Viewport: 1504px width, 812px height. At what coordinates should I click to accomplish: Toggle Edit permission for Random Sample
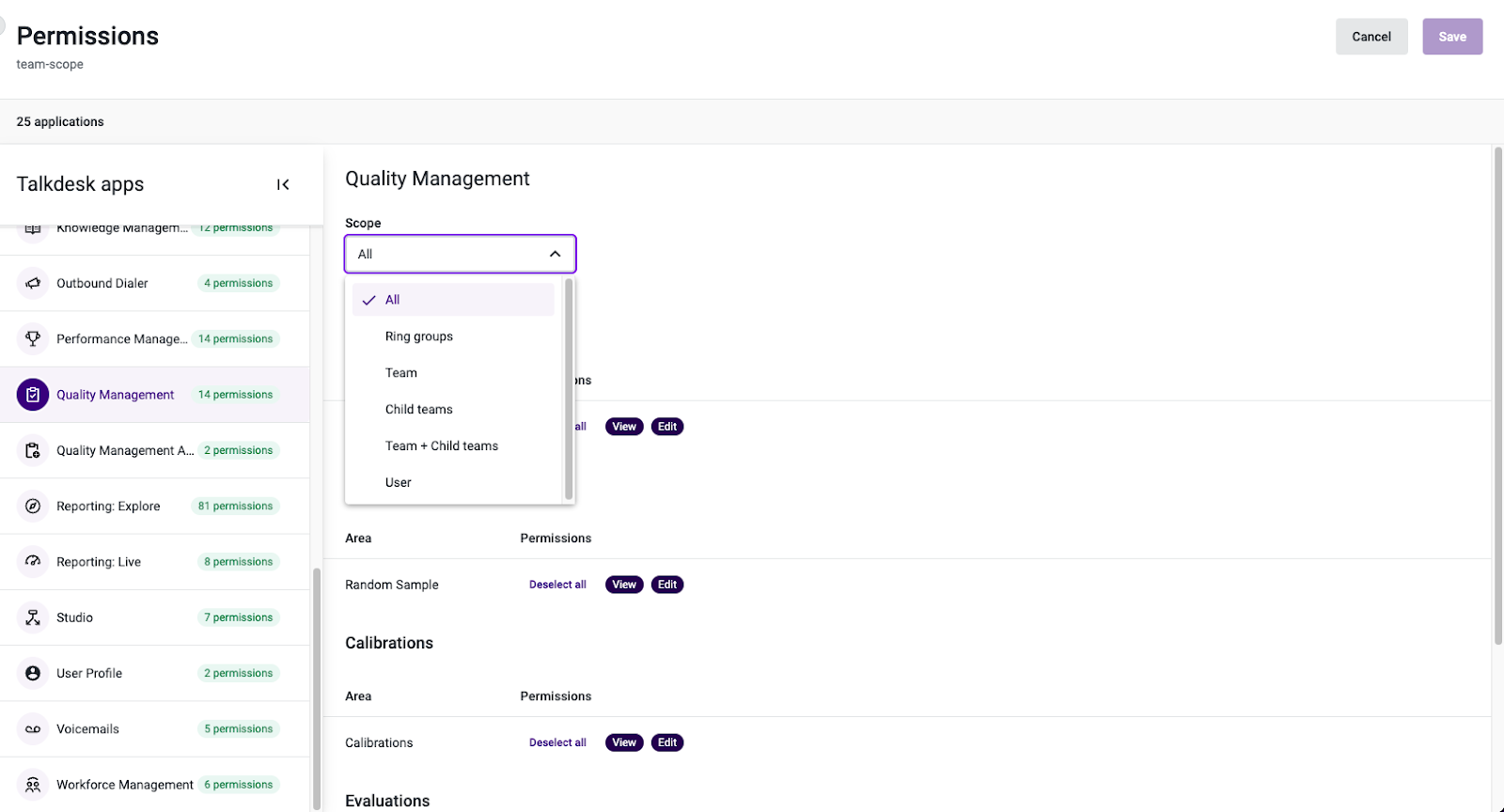(x=667, y=585)
